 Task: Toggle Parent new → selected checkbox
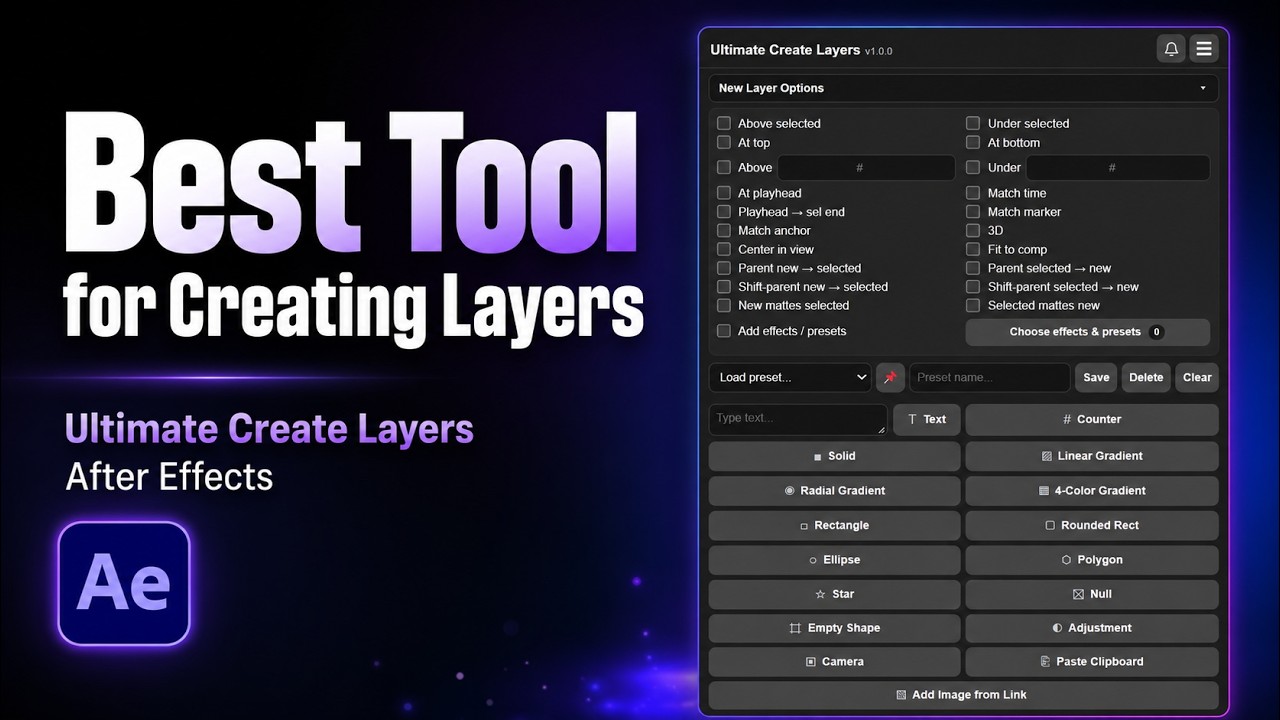coord(724,268)
